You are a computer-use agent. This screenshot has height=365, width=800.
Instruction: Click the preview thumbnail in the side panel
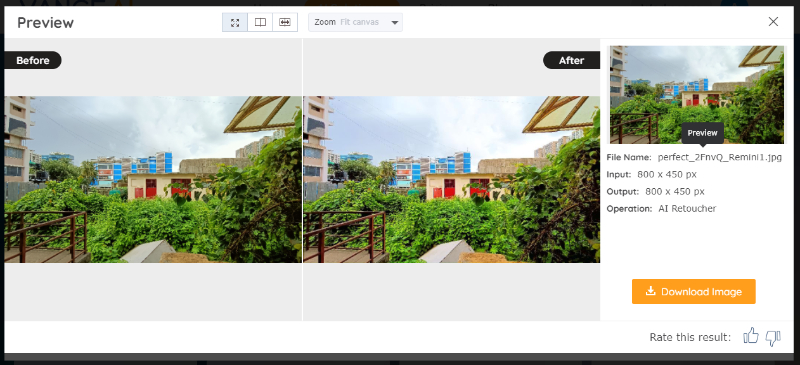pos(696,94)
